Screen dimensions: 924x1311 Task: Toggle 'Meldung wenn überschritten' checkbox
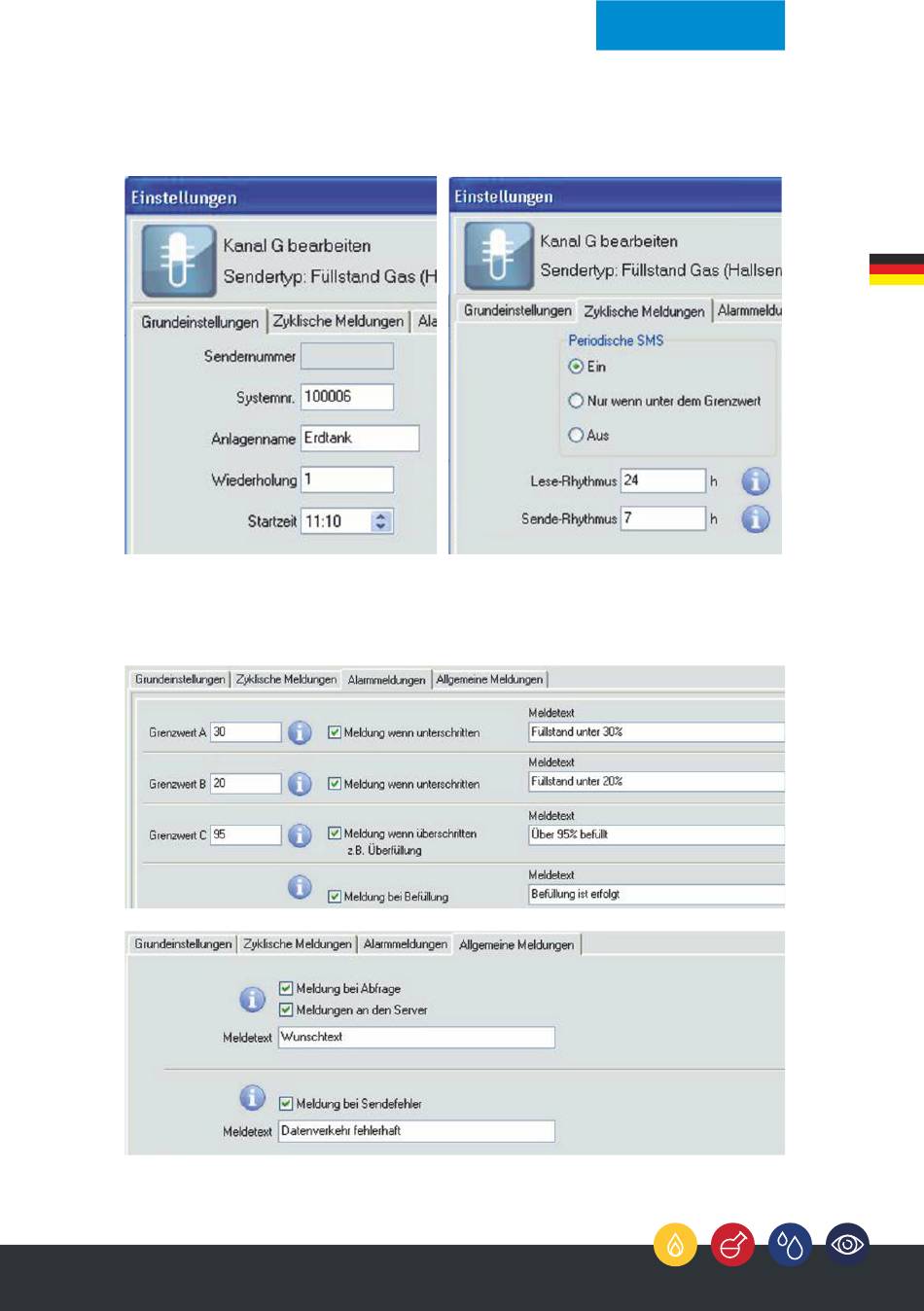click(335, 833)
